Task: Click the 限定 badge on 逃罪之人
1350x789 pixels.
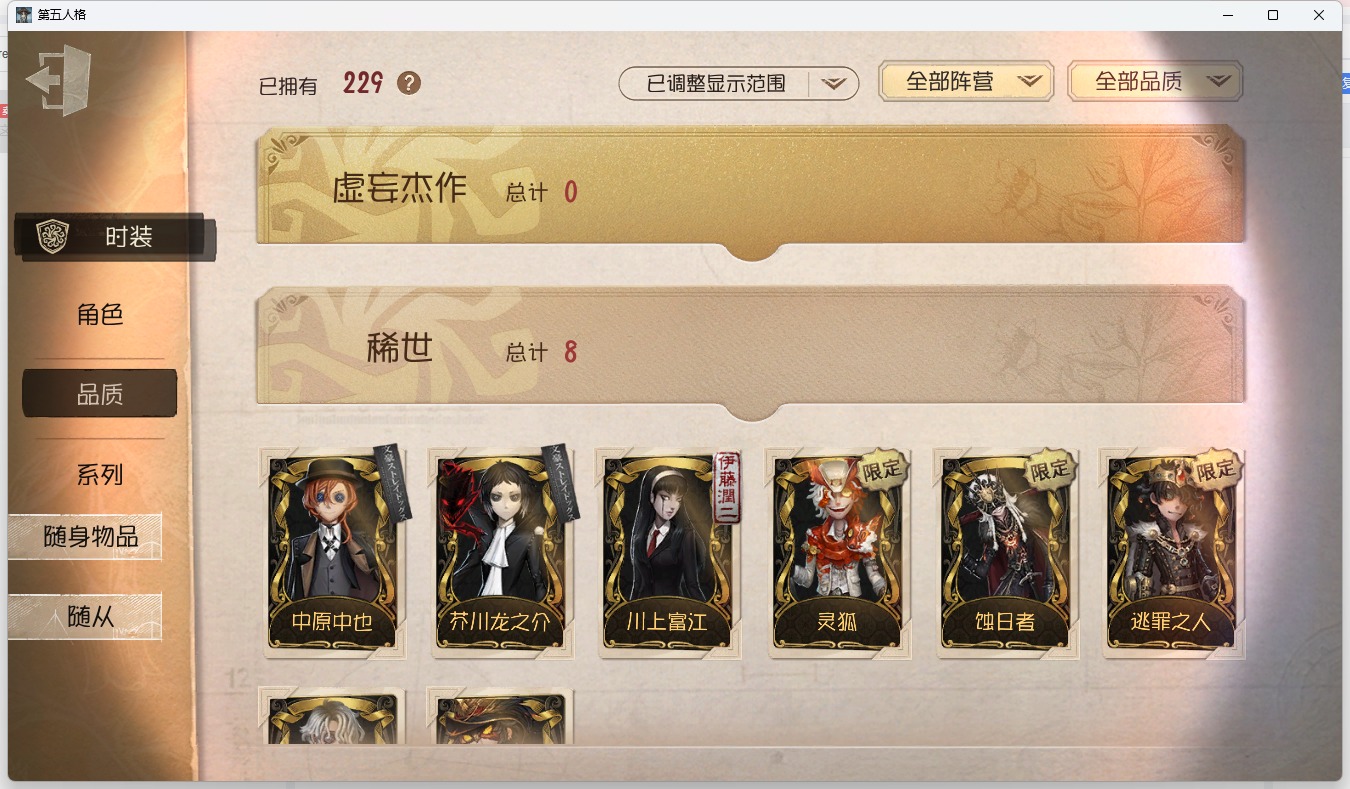Action: point(1217,469)
